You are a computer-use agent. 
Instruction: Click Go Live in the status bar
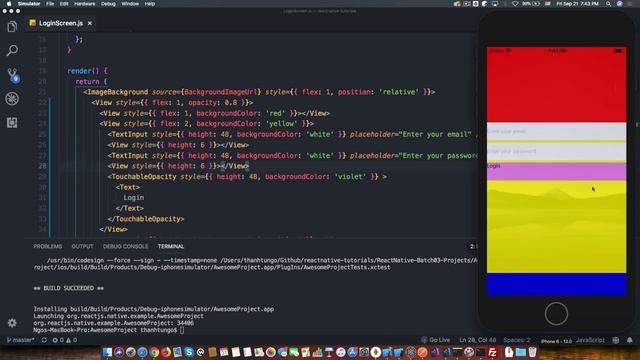point(436,340)
